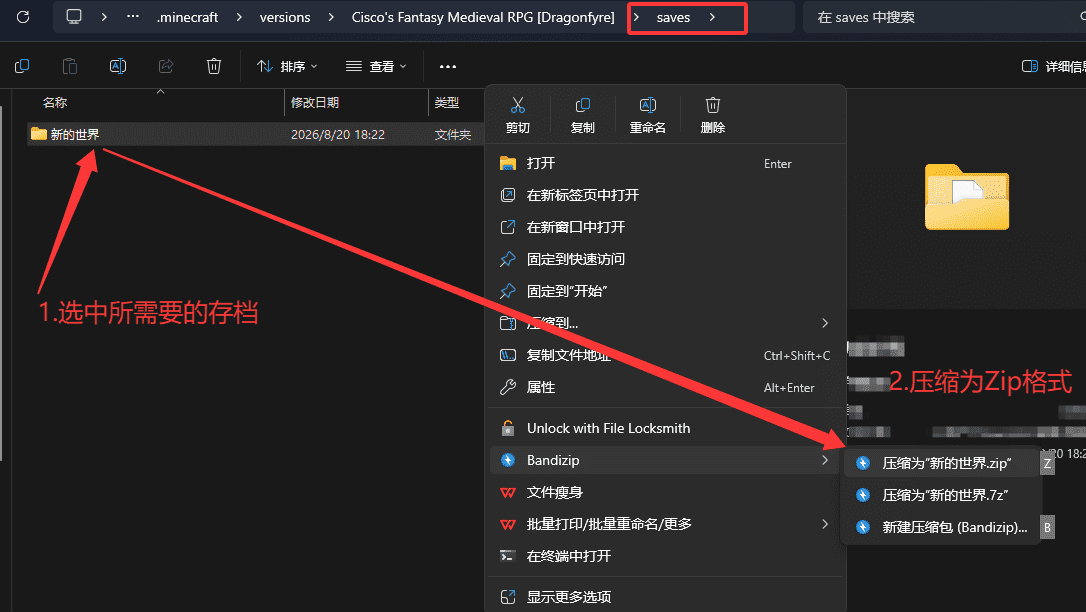Choose 文件瘦身 WPS menu entry
1086x612 pixels.
click(665, 492)
